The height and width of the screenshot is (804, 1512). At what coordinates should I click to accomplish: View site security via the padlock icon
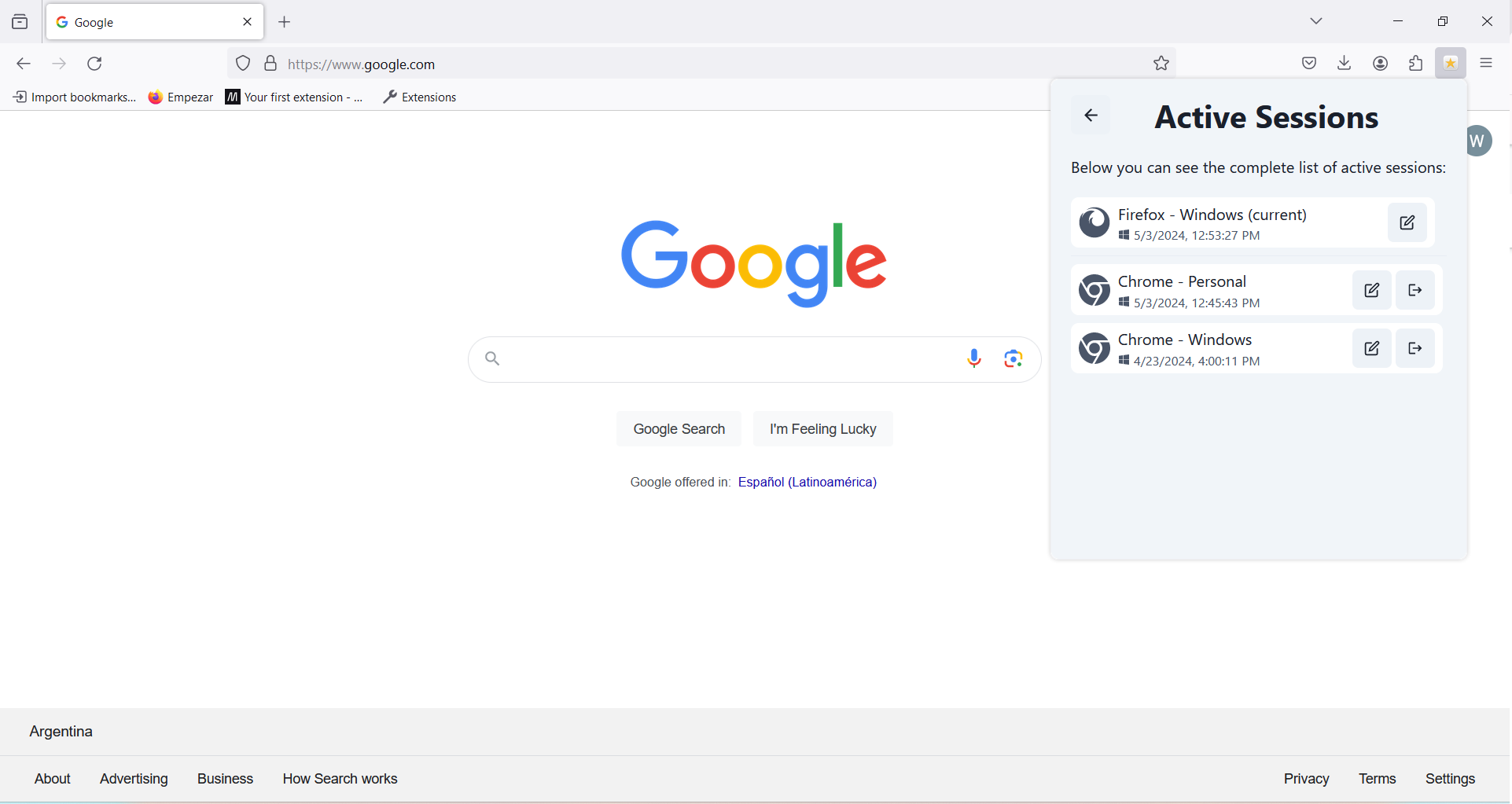(x=270, y=64)
